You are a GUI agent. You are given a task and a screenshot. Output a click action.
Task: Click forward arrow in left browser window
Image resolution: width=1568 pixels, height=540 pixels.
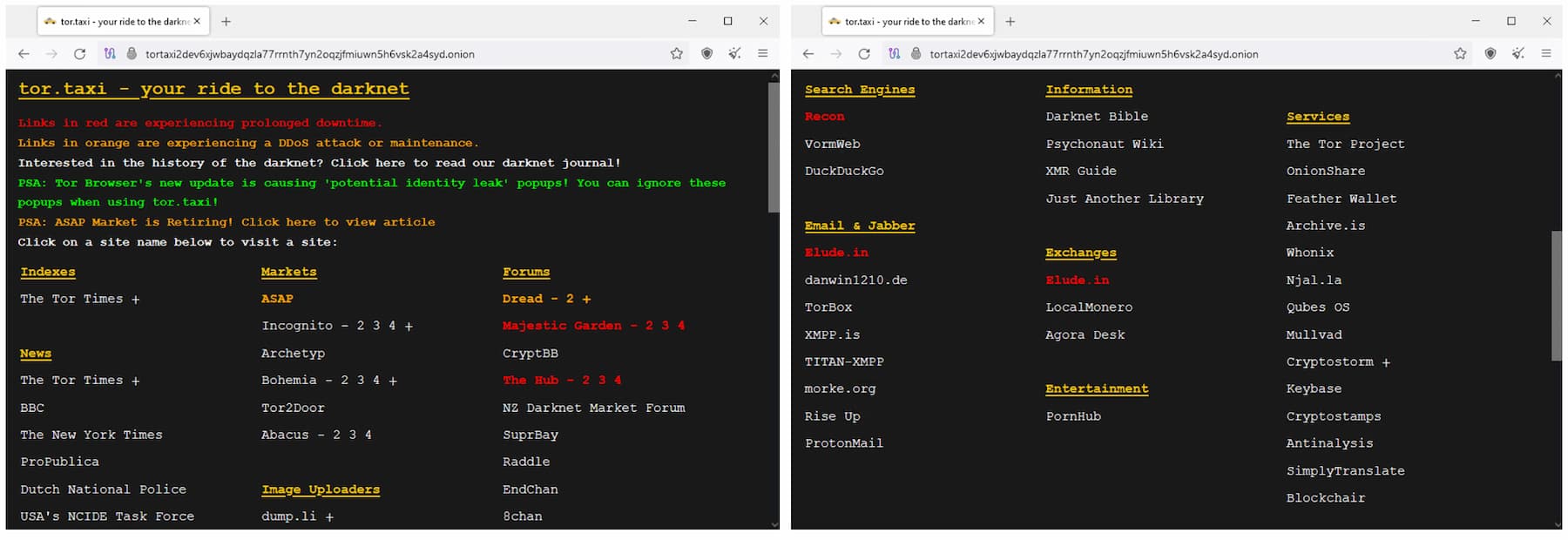coord(51,54)
